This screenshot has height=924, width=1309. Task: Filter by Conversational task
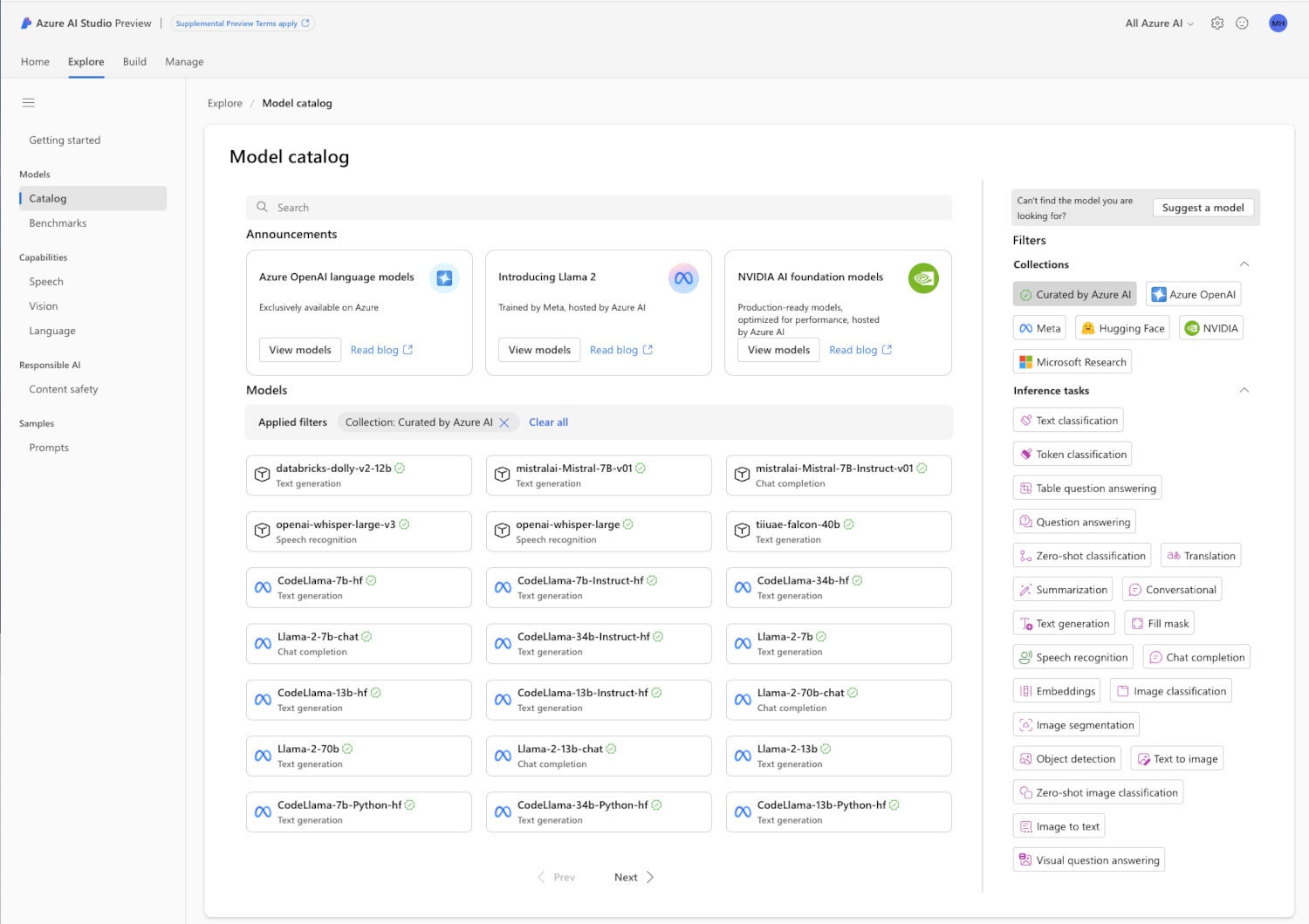point(1172,590)
